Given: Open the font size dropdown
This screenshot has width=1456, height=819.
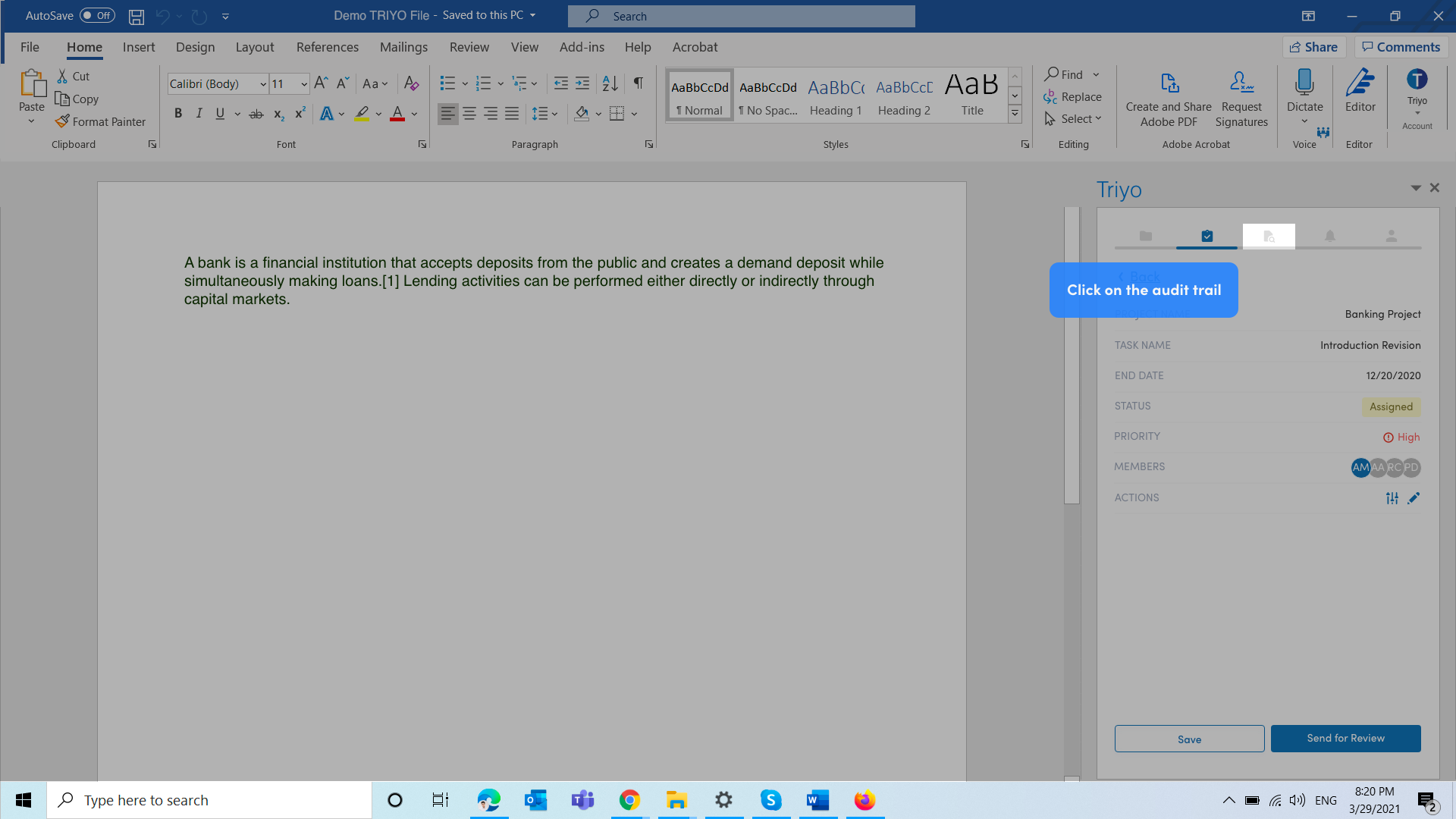Looking at the screenshot, I should tap(304, 84).
